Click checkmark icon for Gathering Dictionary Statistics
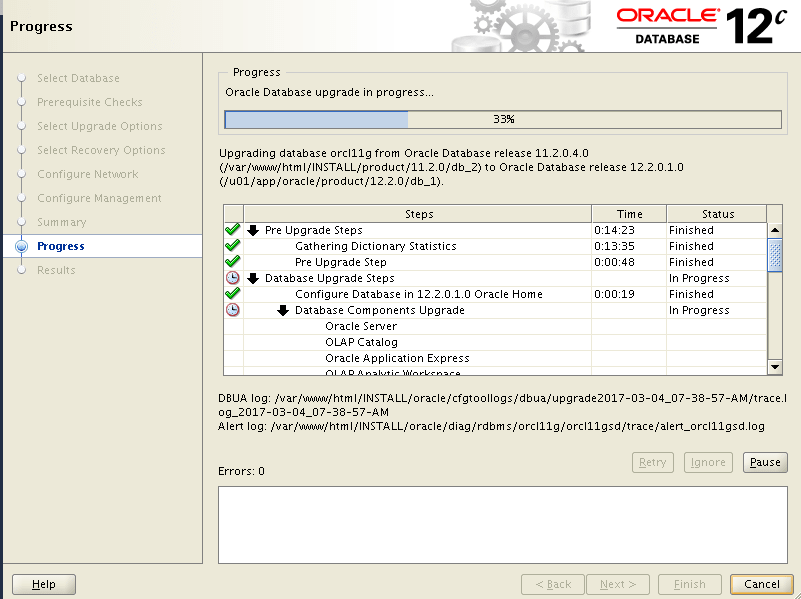This screenshot has width=801, height=599. pyautogui.click(x=232, y=246)
